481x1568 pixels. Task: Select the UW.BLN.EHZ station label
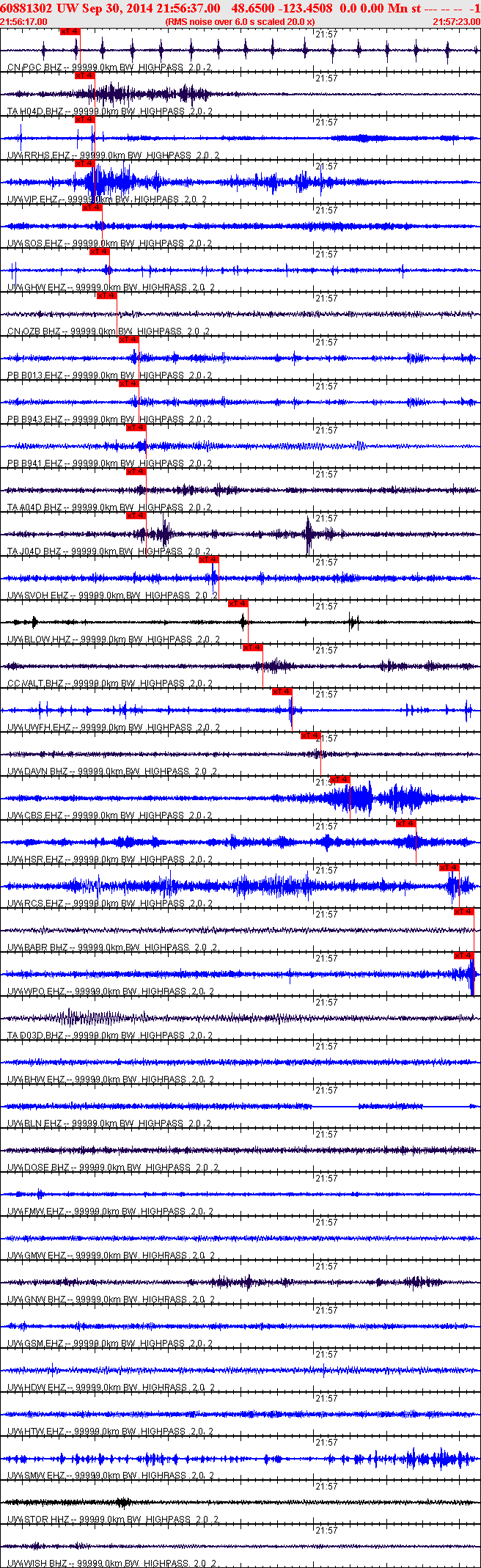110,1124
